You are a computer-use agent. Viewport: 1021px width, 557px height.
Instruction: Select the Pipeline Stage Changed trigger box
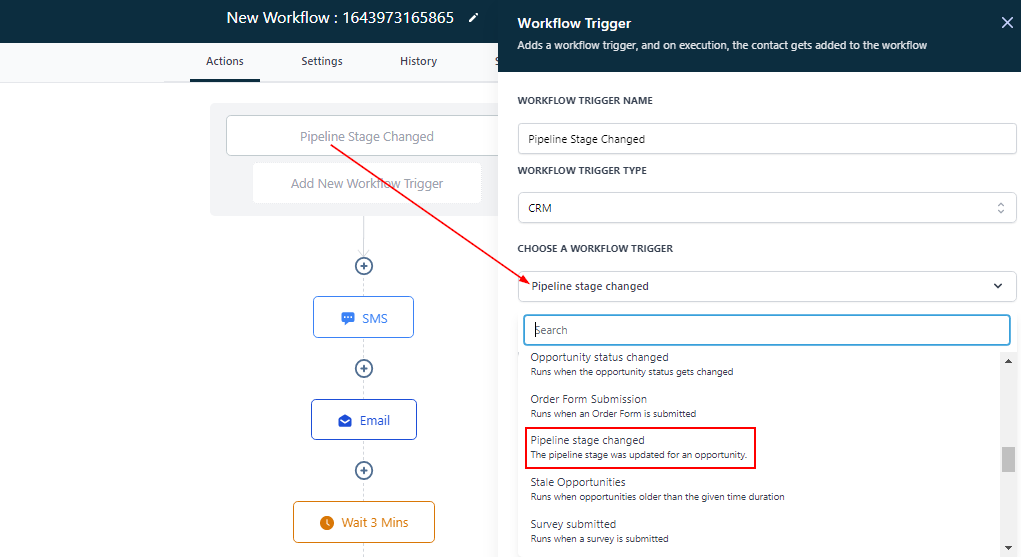(366, 137)
